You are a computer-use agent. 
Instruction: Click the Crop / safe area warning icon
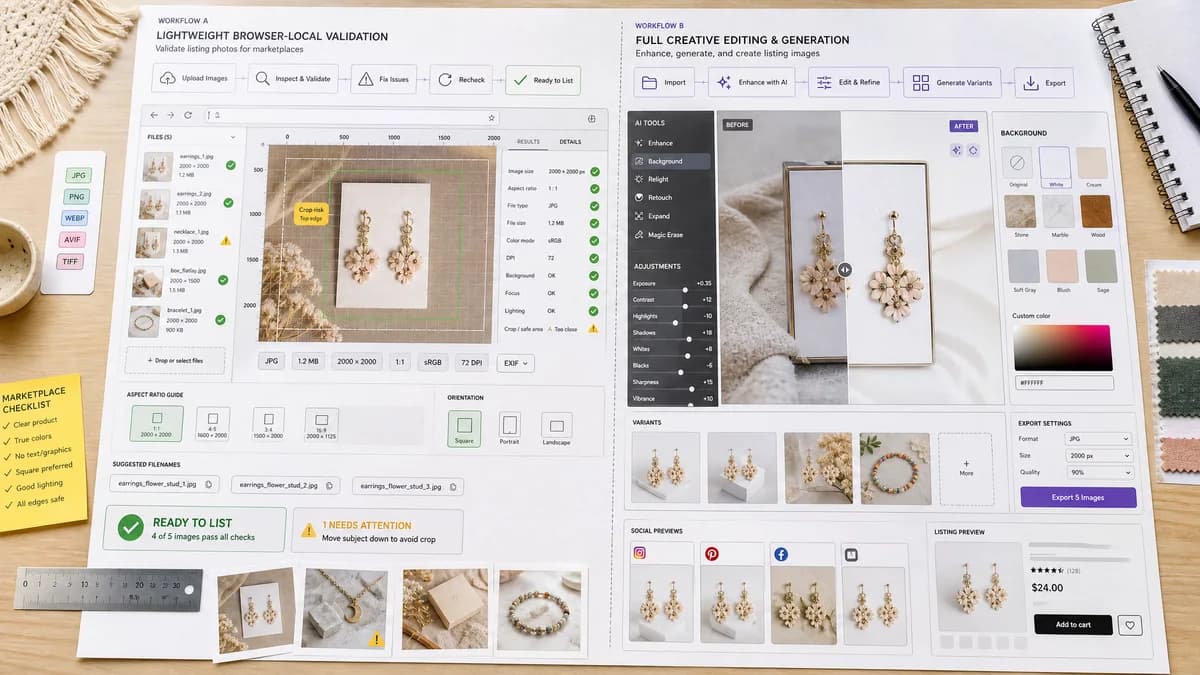(593, 328)
